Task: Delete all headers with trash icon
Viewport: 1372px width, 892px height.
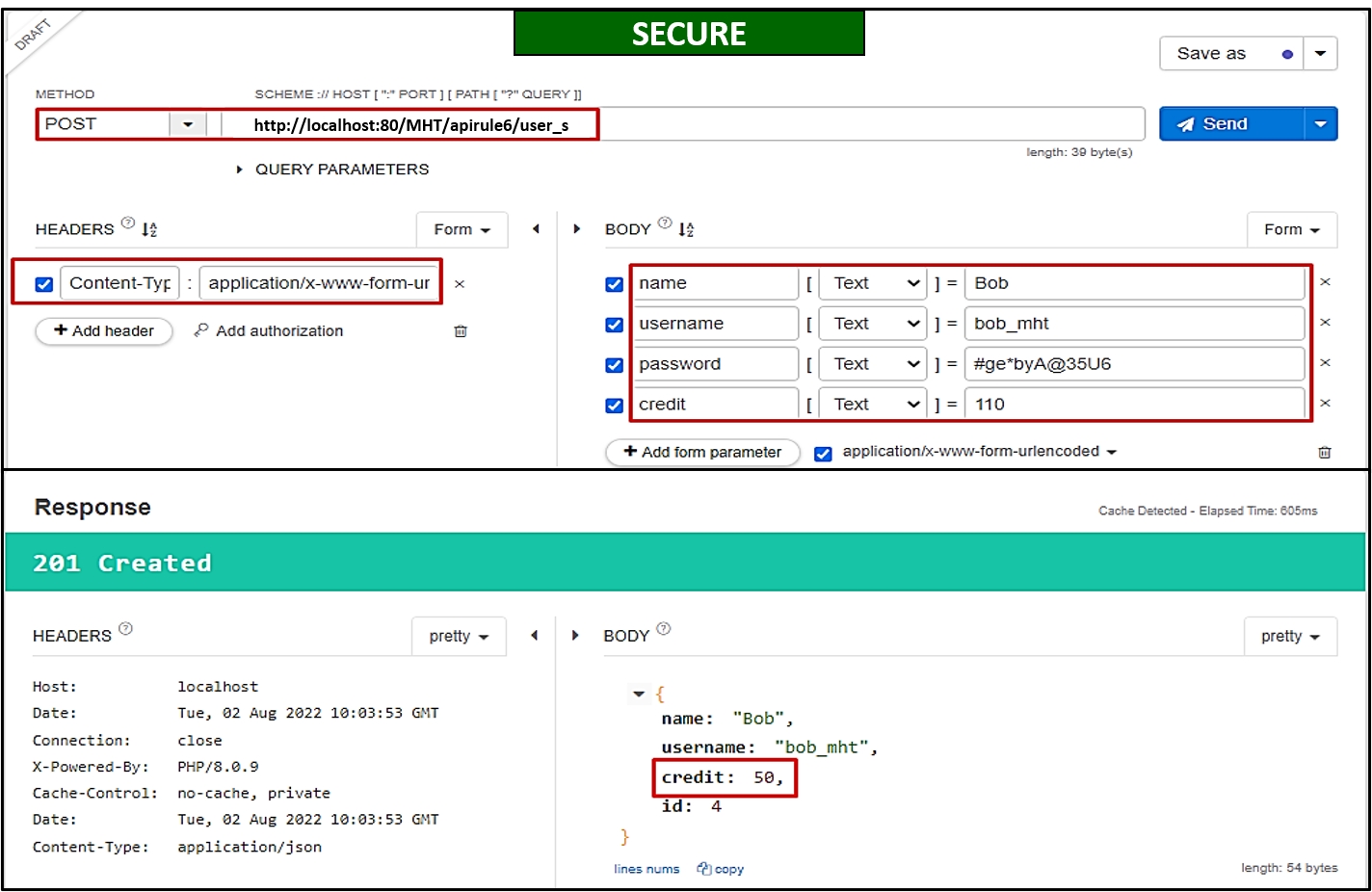Action: (x=461, y=331)
